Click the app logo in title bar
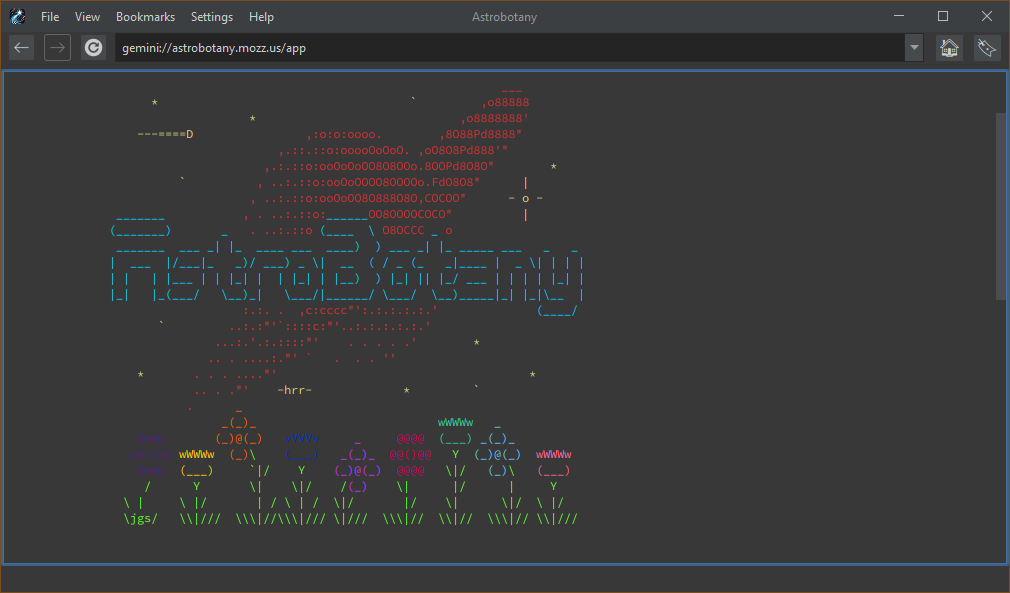This screenshot has width=1010, height=593. coord(17,17)
